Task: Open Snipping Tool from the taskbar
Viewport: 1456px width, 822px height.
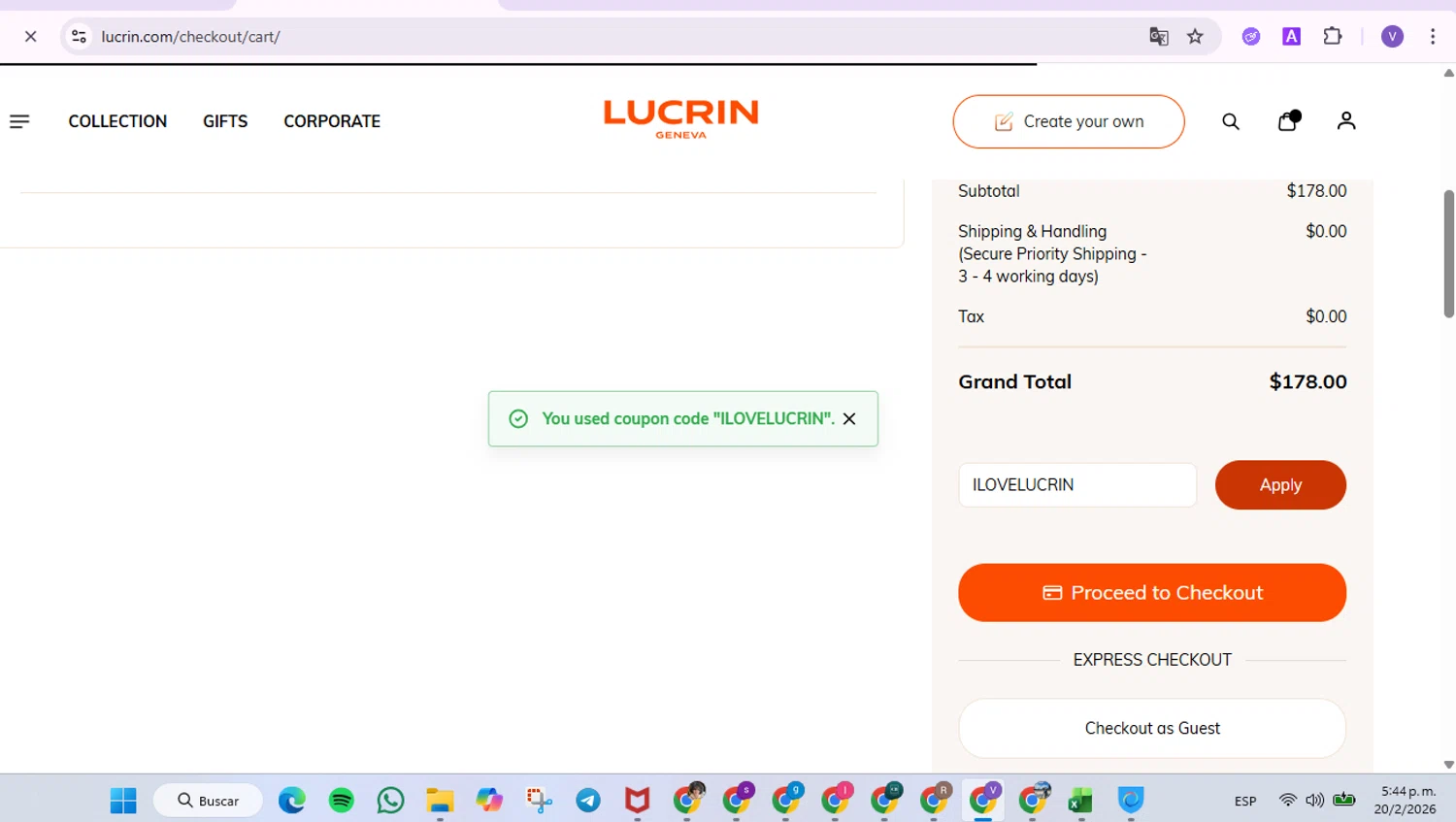Action: point(539,801)
